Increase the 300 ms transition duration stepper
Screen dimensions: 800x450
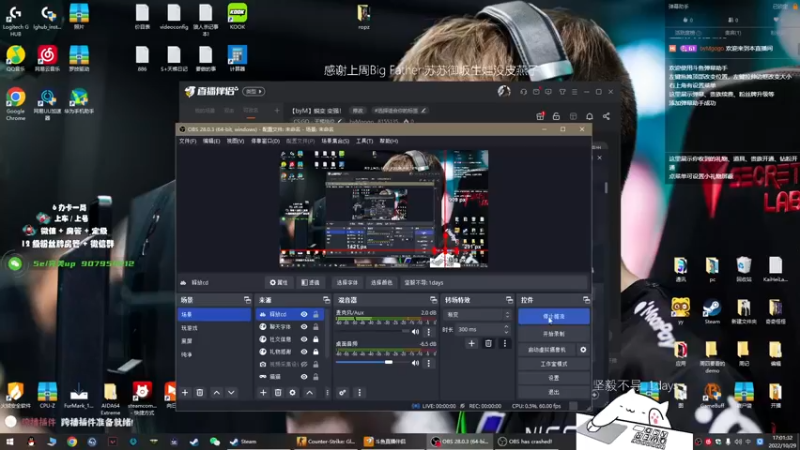pos(506,327)
